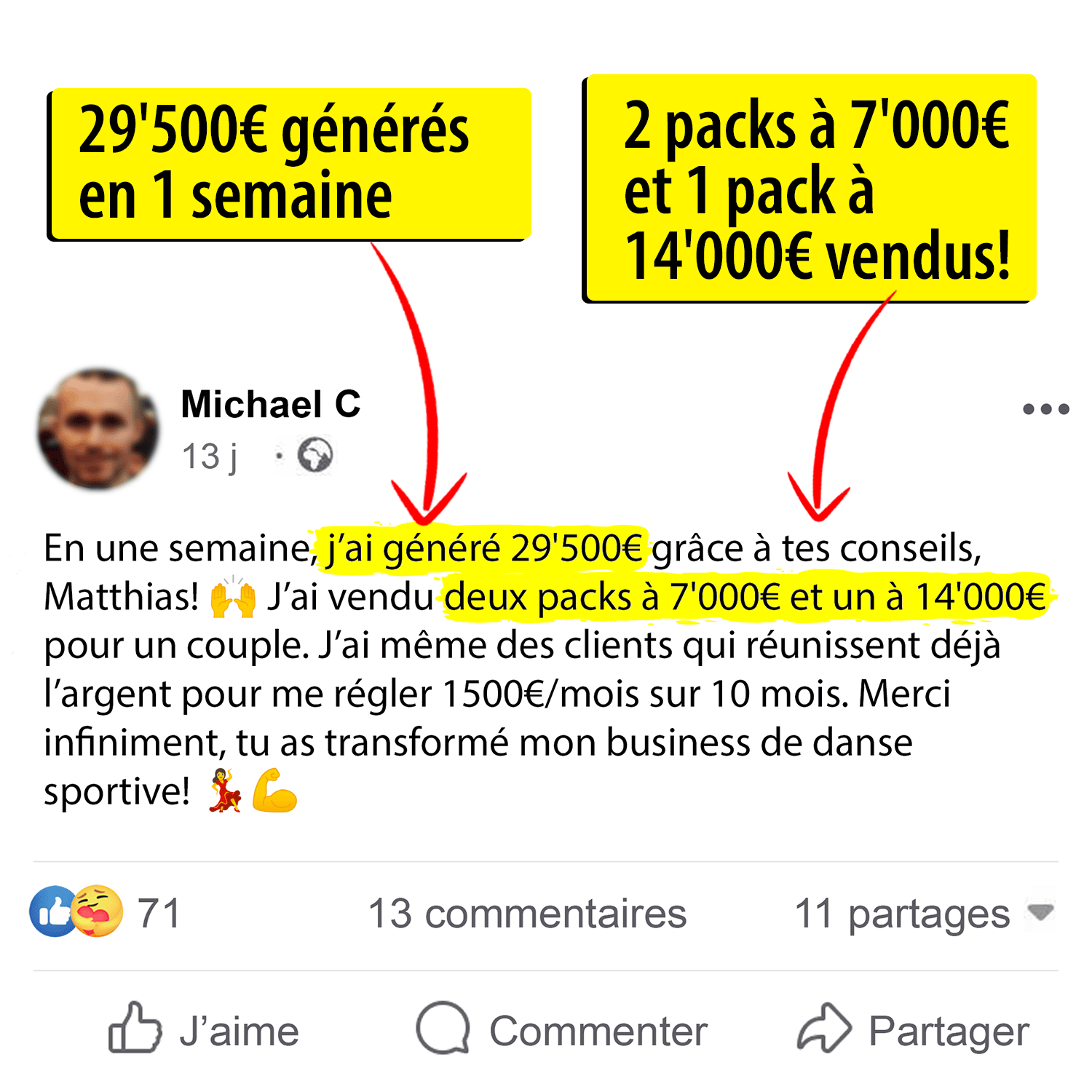Click the 13 j post timestamp

(x=210, y=456)
